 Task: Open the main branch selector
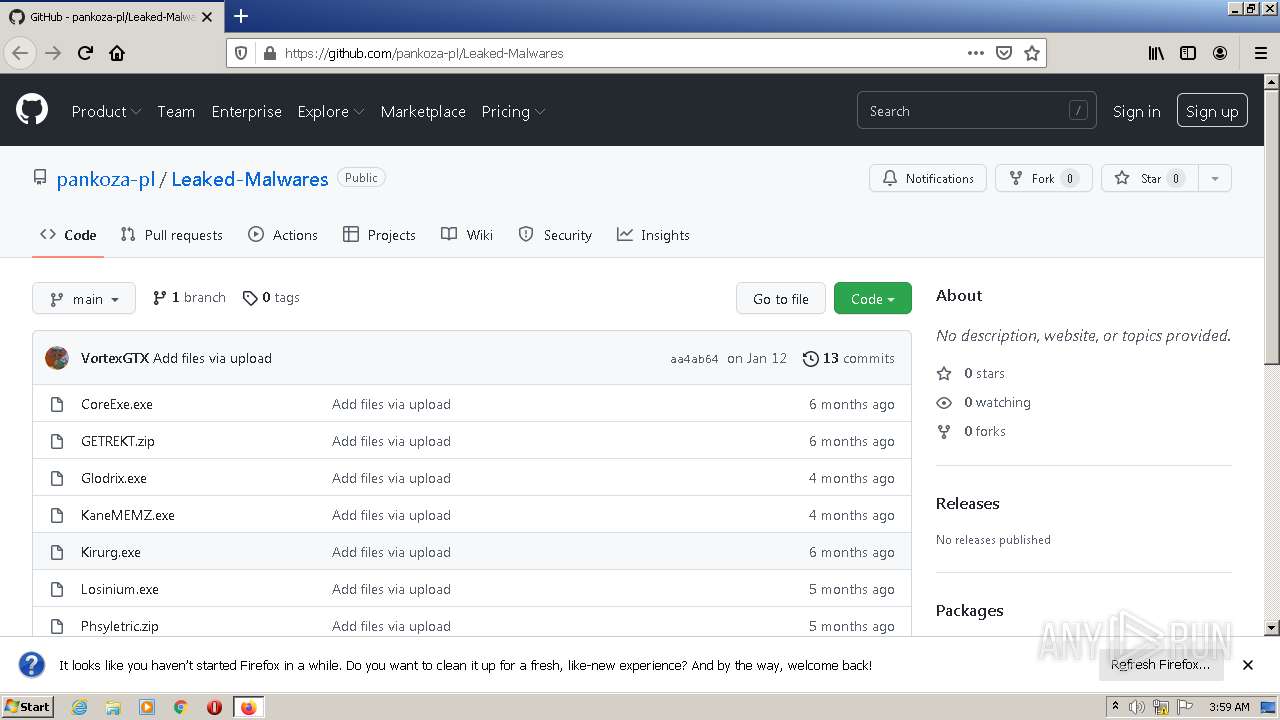(84, 298)
